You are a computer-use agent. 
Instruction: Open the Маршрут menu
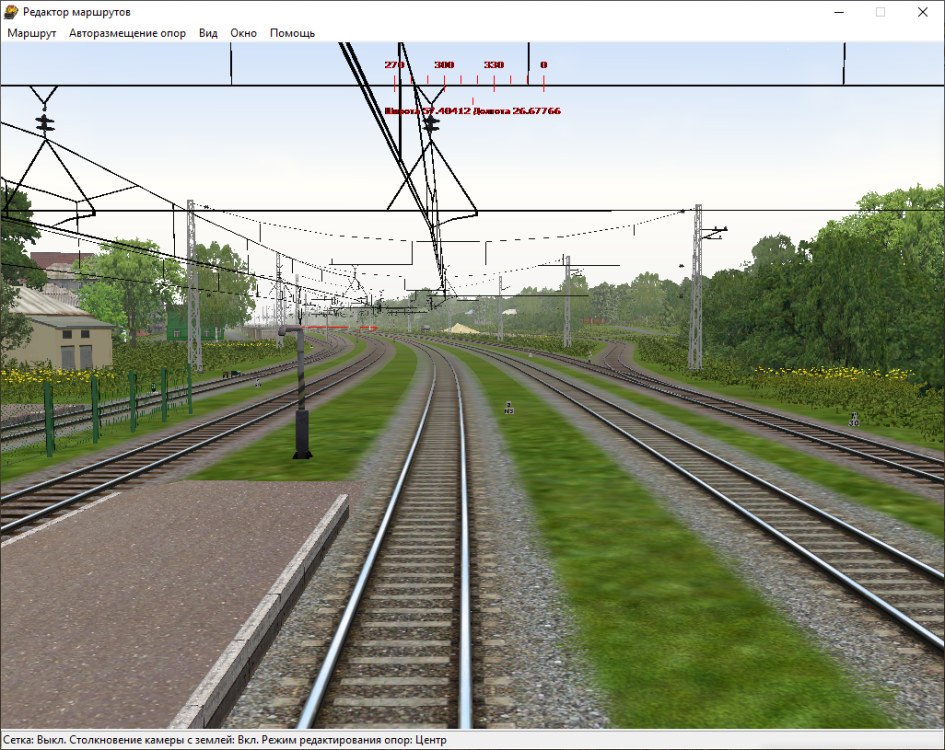pos(32,33)
